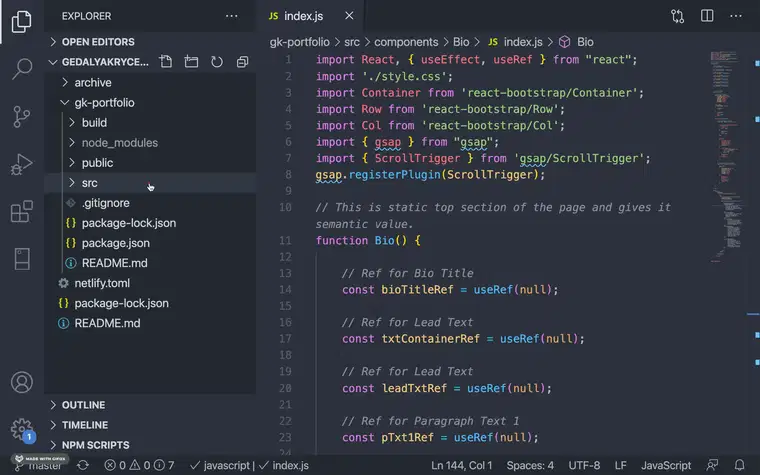Open the Source Control view
The image size is (760, 475).
pyautogui.click(x=21, y=116)
